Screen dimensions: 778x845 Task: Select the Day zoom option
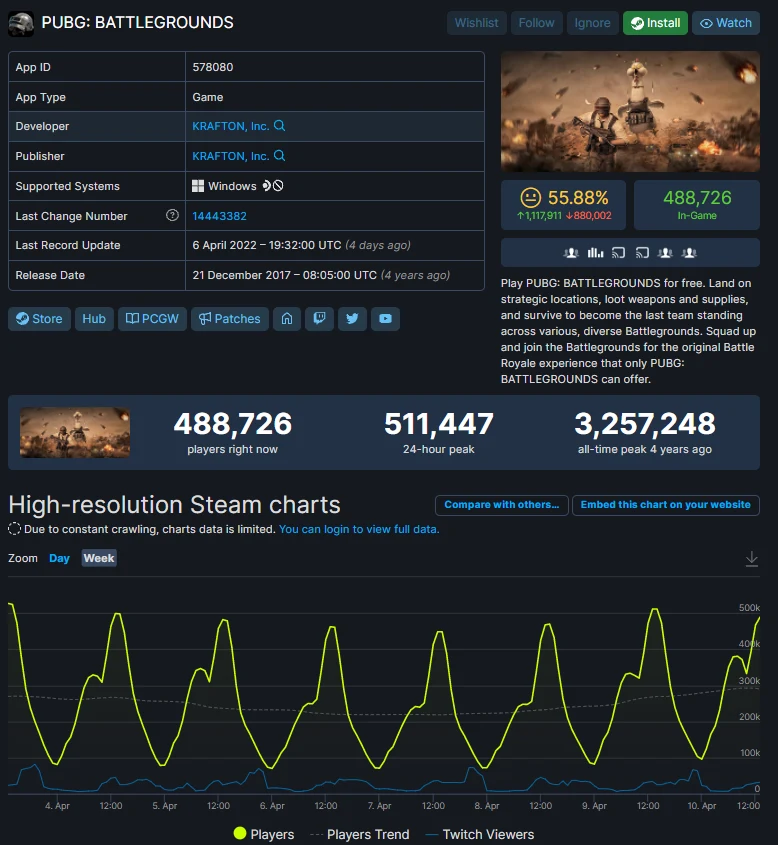(x=59, y=558)
